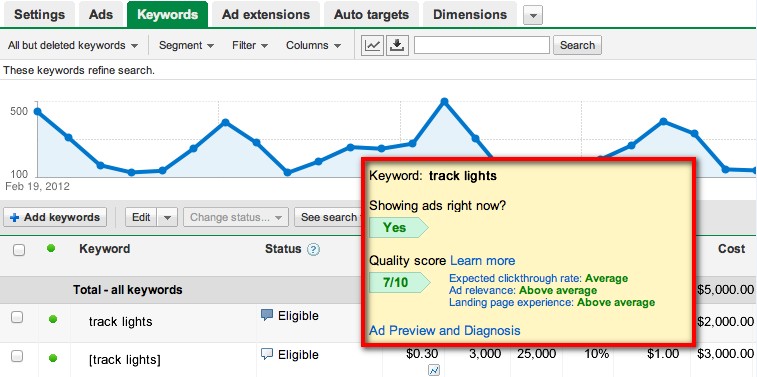Switch to the Settings tab
The height and width of the screenshot is (377, 757).
point(40,14)
